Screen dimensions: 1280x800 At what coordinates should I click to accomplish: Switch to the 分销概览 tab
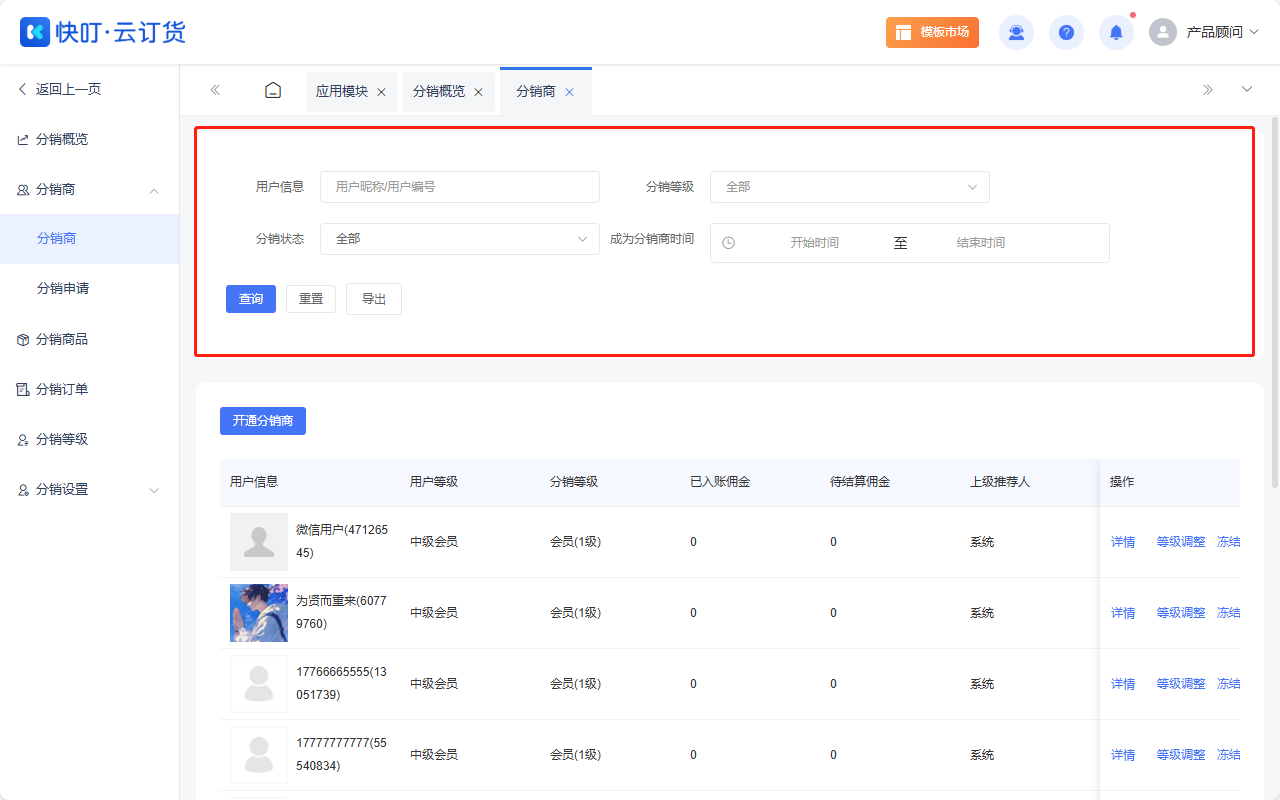(x=439, y=91)
